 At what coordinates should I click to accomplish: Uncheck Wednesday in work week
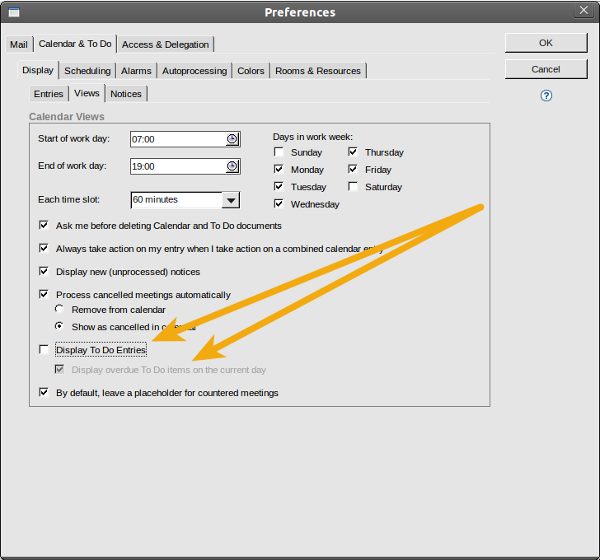point(279,204)
